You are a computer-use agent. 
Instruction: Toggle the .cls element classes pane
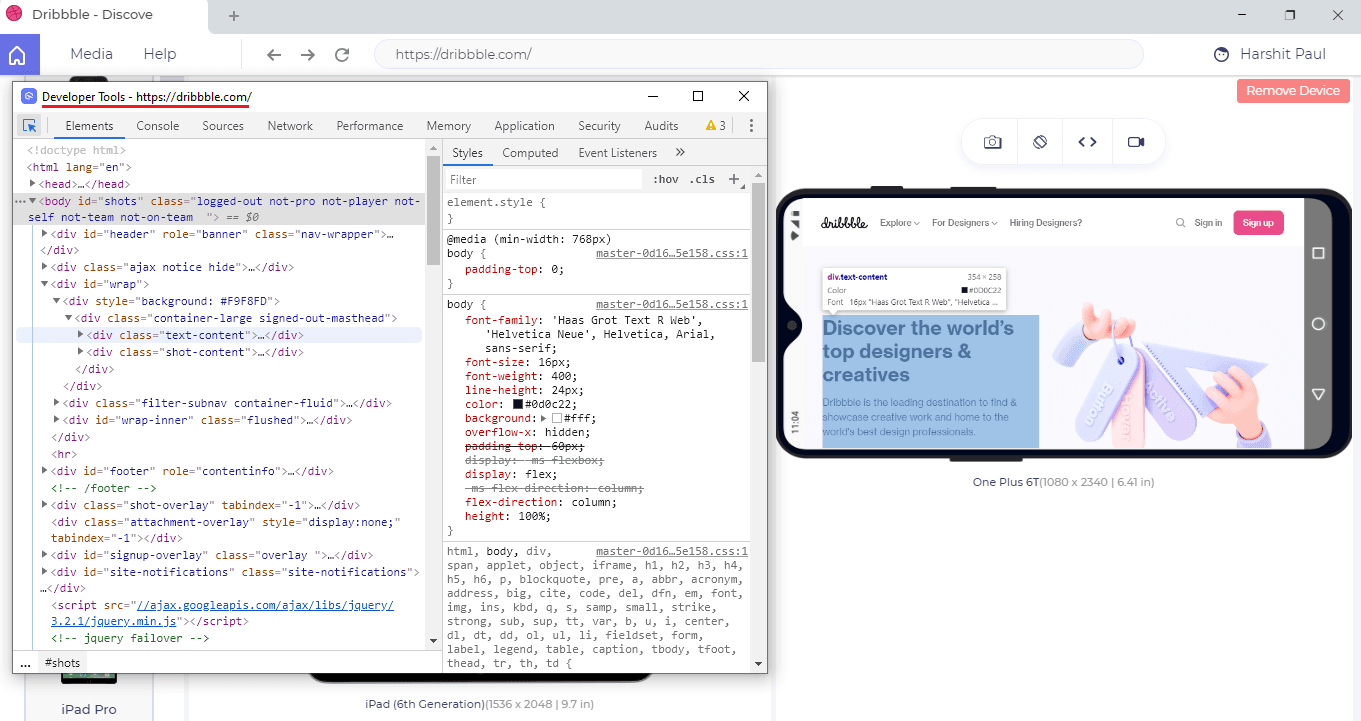point(701,179)
